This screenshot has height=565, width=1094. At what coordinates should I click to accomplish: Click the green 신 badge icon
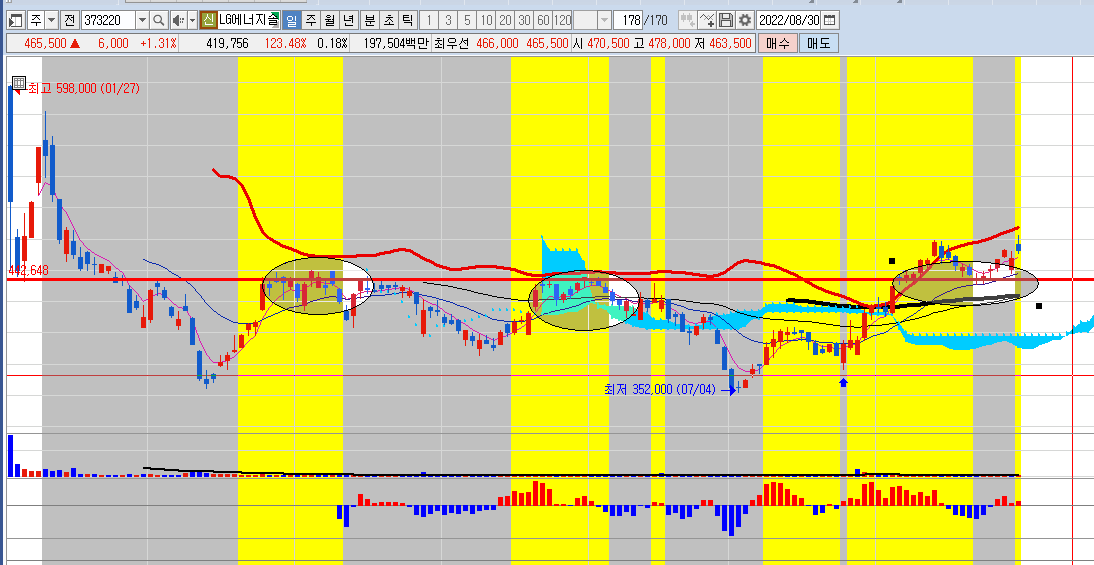208,20
